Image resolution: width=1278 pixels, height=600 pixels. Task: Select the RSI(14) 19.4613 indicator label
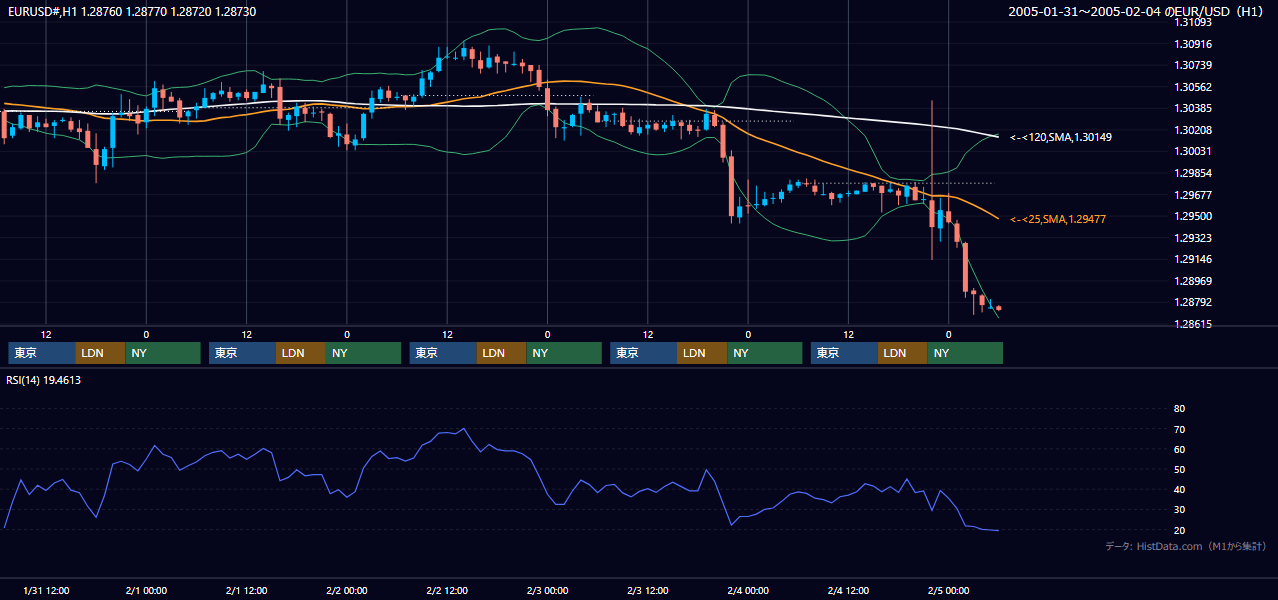44,380
